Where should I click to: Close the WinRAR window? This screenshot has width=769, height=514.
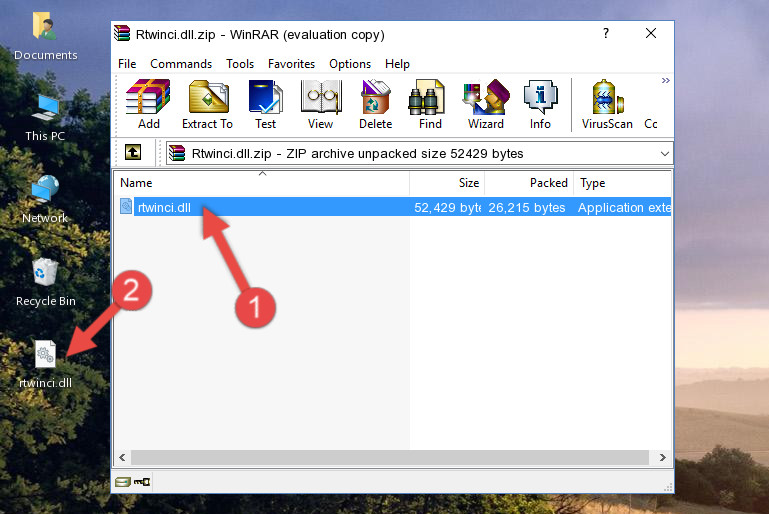[651, 33]
